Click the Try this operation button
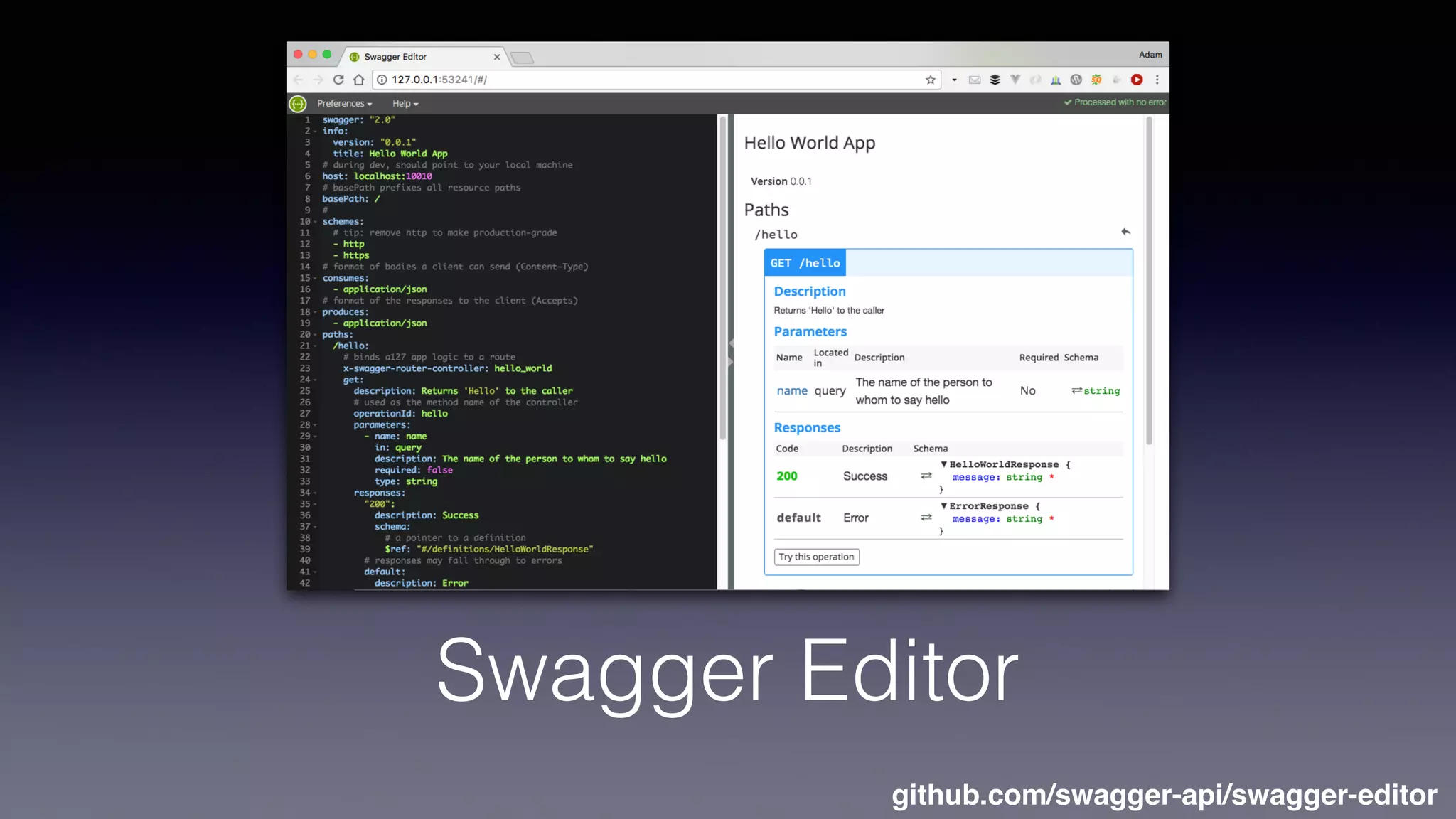Image resolution: width=1456 pixels, height=819 pixels. coord(816,557)
